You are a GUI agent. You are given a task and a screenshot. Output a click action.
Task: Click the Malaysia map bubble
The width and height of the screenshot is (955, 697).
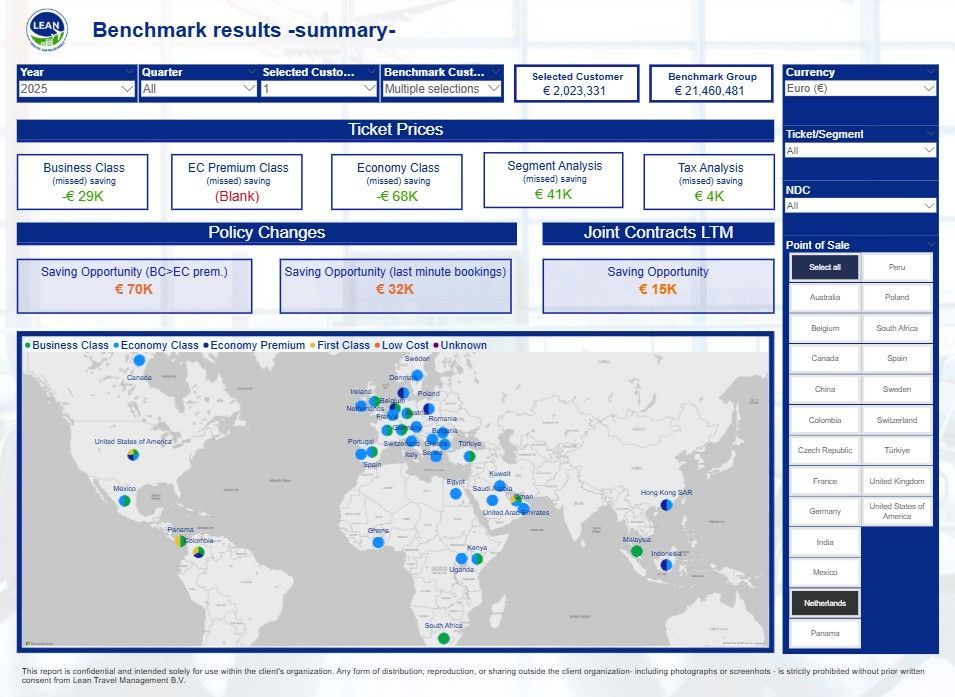pyautogui.click(x=636, y=551)
